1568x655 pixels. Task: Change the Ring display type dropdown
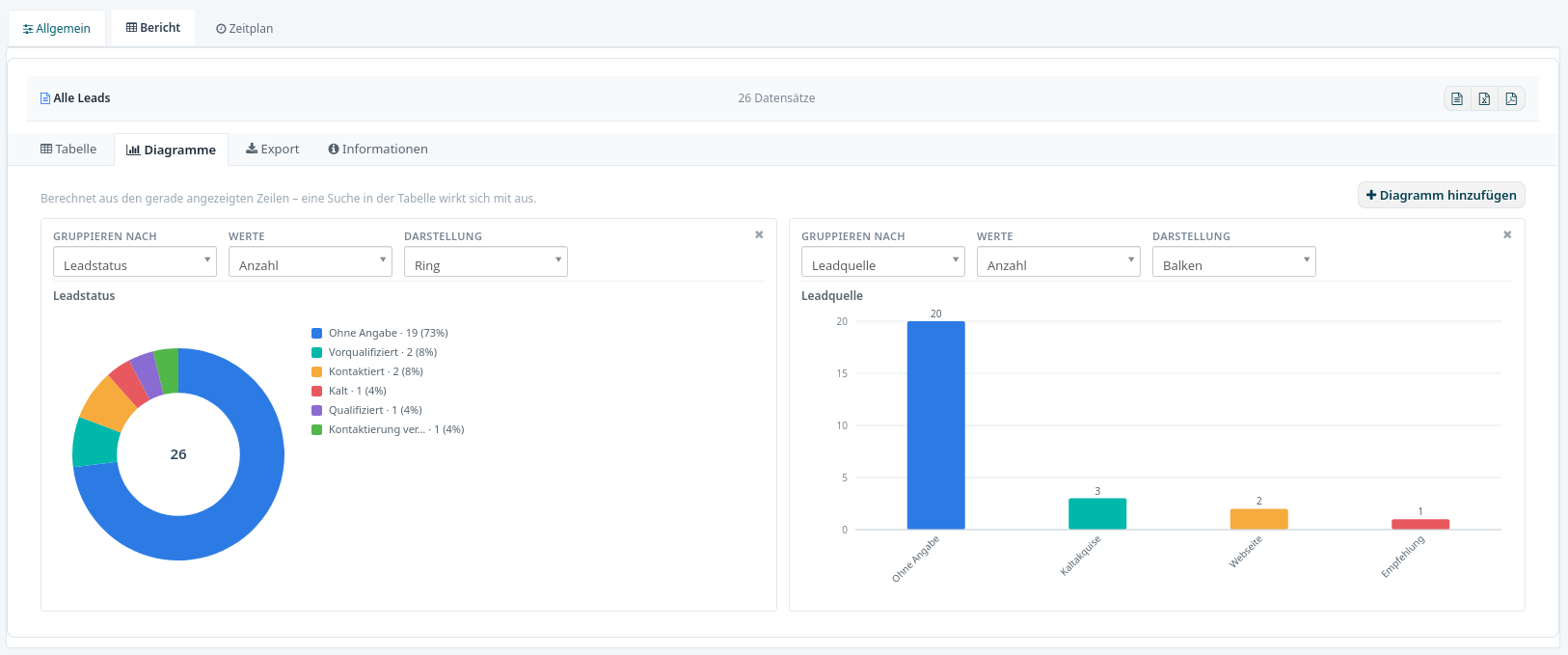[x=486, y=261]
